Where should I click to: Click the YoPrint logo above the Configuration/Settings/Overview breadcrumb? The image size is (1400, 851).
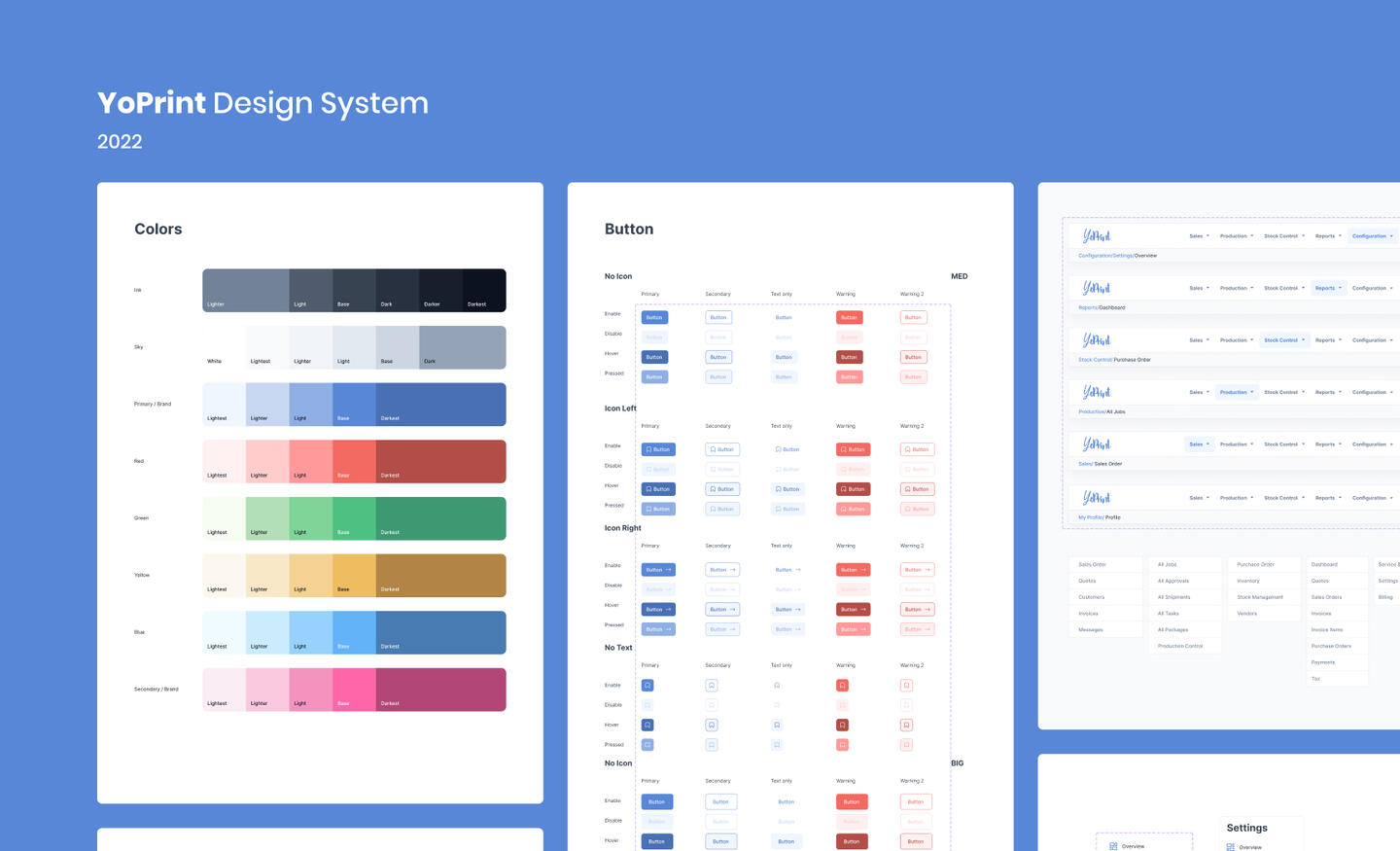click(x=1096, y=235)
